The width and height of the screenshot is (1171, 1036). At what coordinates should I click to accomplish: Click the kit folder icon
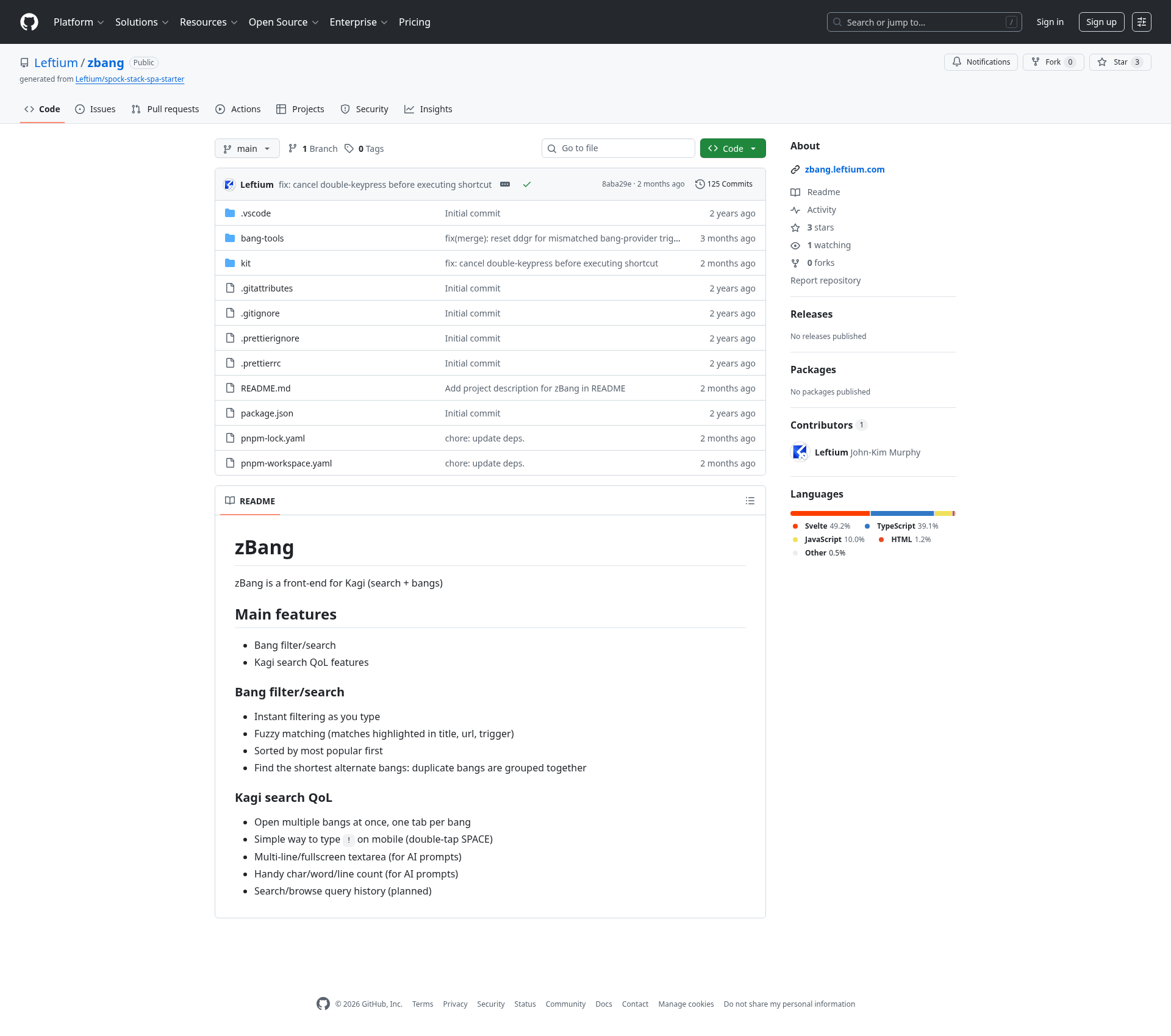(230, 263)
